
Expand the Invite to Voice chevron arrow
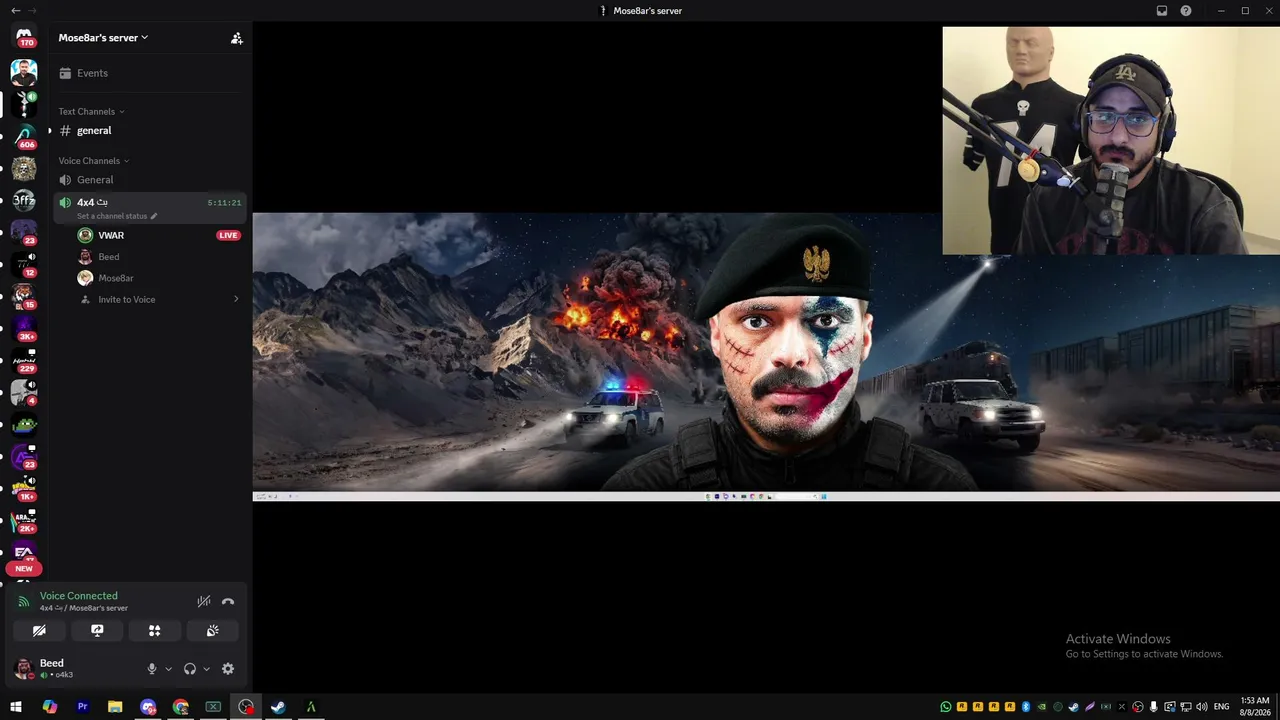point(236,299)
